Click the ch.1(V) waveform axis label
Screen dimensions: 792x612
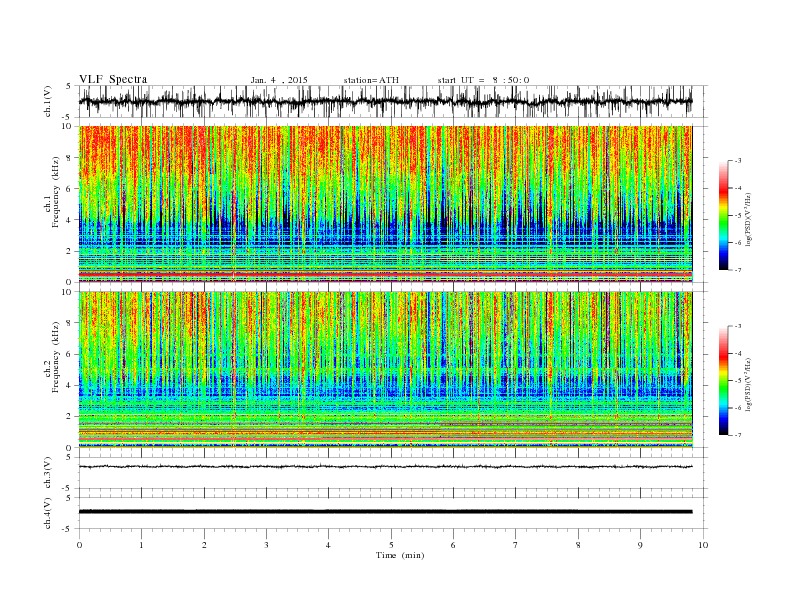tap(48, 101)
